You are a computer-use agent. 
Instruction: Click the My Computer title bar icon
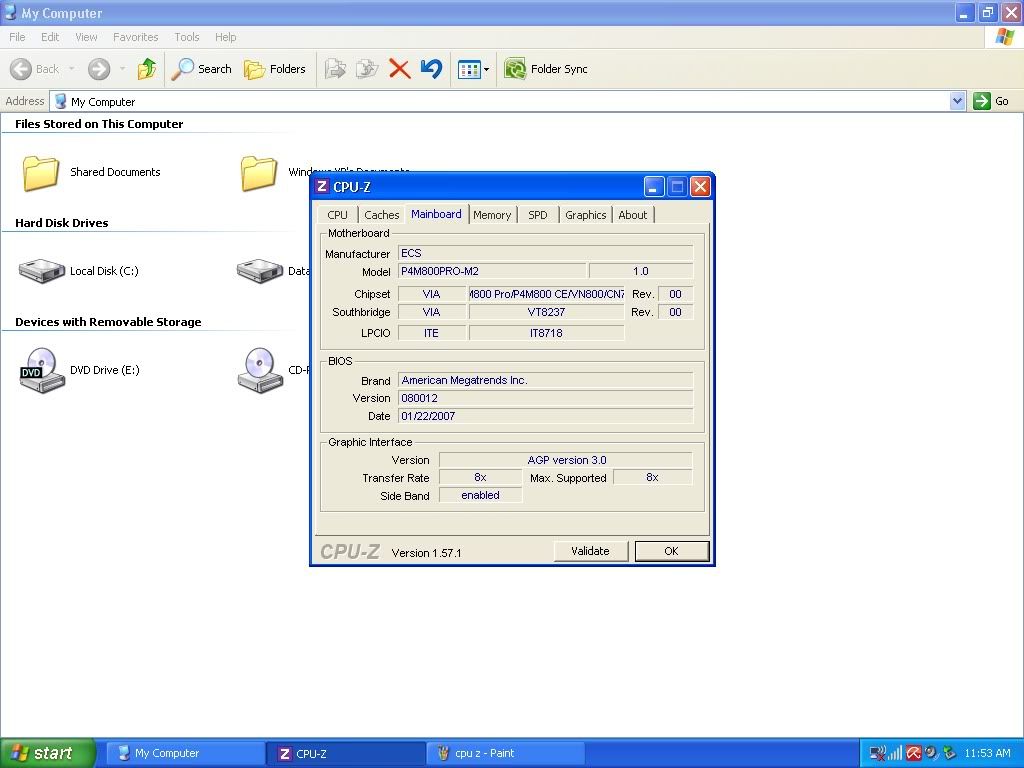pyautogui.click(x=10, y=12)
